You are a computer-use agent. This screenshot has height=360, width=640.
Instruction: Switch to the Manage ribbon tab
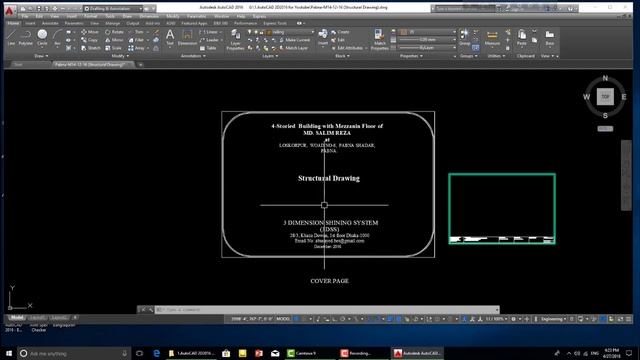coord(113,23)
